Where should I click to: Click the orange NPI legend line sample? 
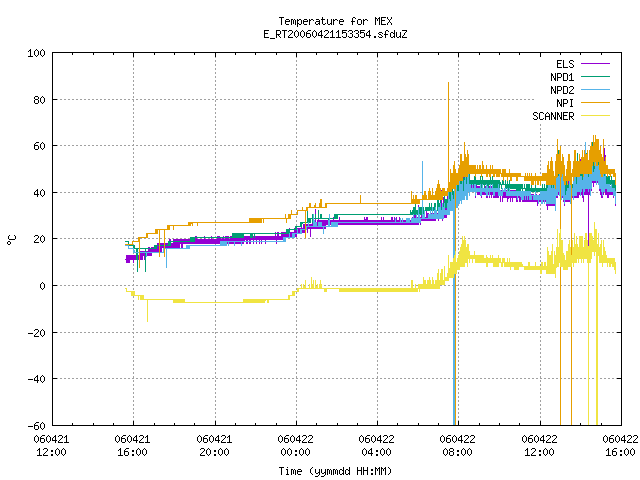595,103
